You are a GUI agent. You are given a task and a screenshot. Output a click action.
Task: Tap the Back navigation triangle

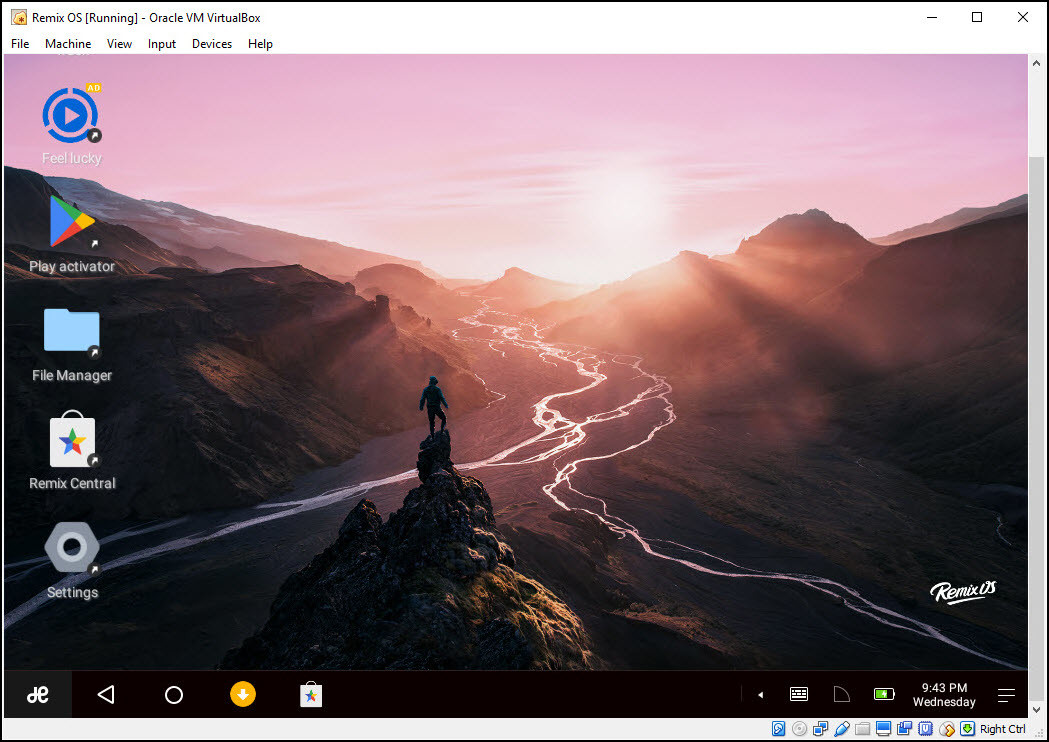tap(106, 694)
